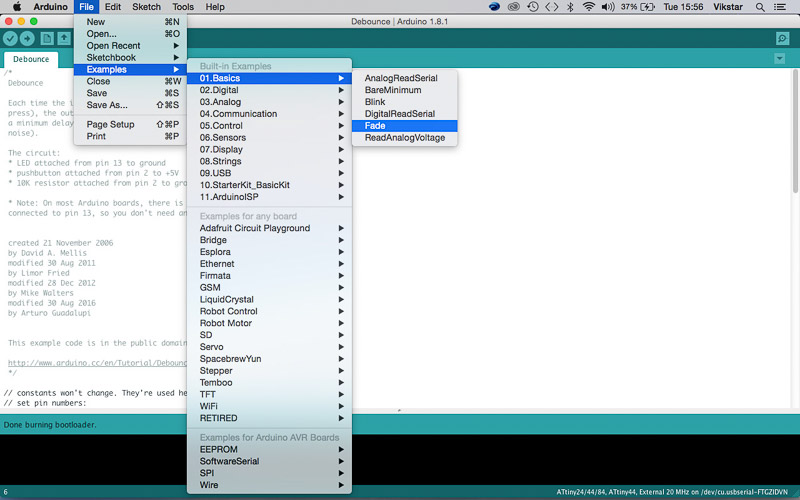Expand the 04.Communication examples submenu

click(x=269, y=114)
